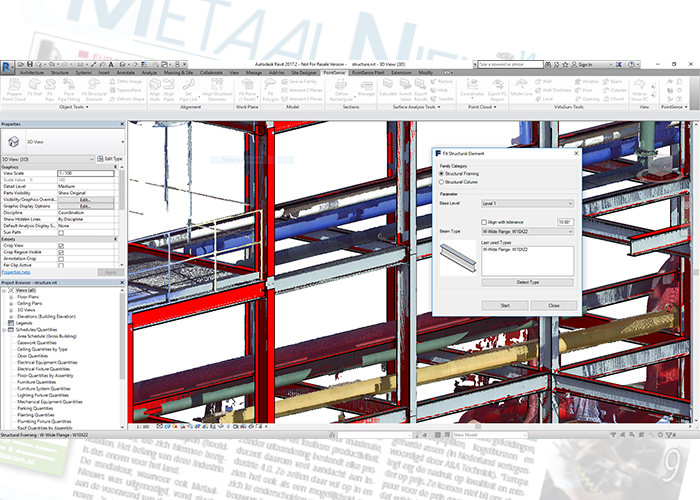The height and width of the screenshot is (500, 700).
Task: Click the Set Pipe Link tool
Action: pyautogui.click(x=188, y=90)
